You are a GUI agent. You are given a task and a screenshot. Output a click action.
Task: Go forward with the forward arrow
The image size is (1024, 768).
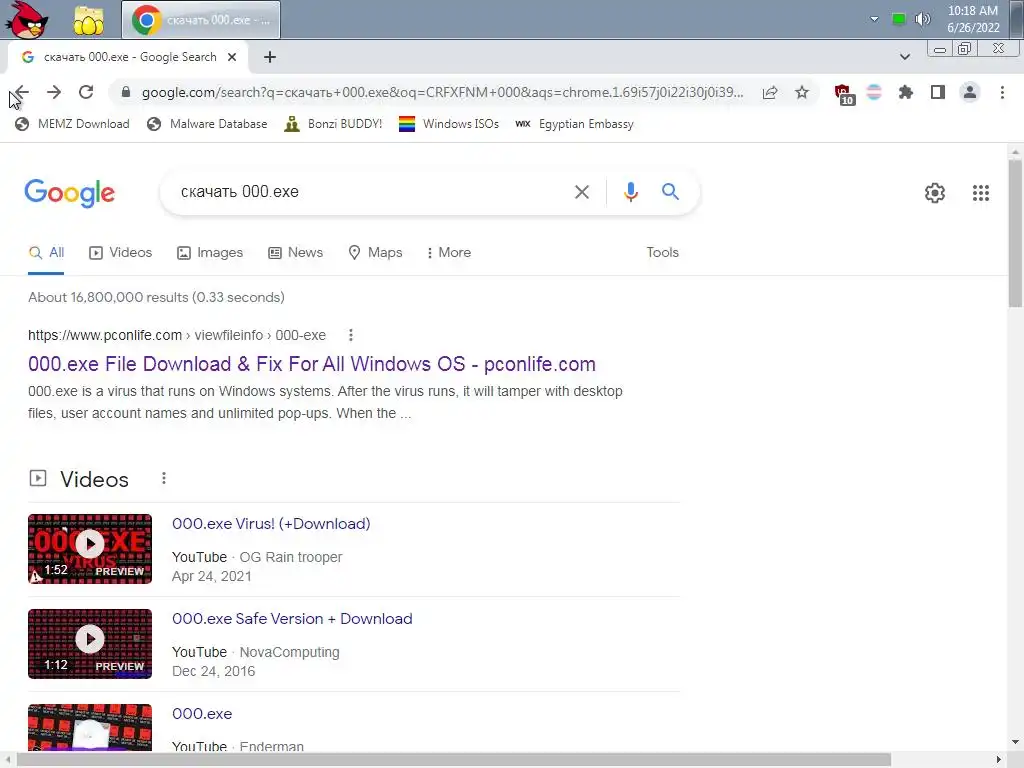54,92
